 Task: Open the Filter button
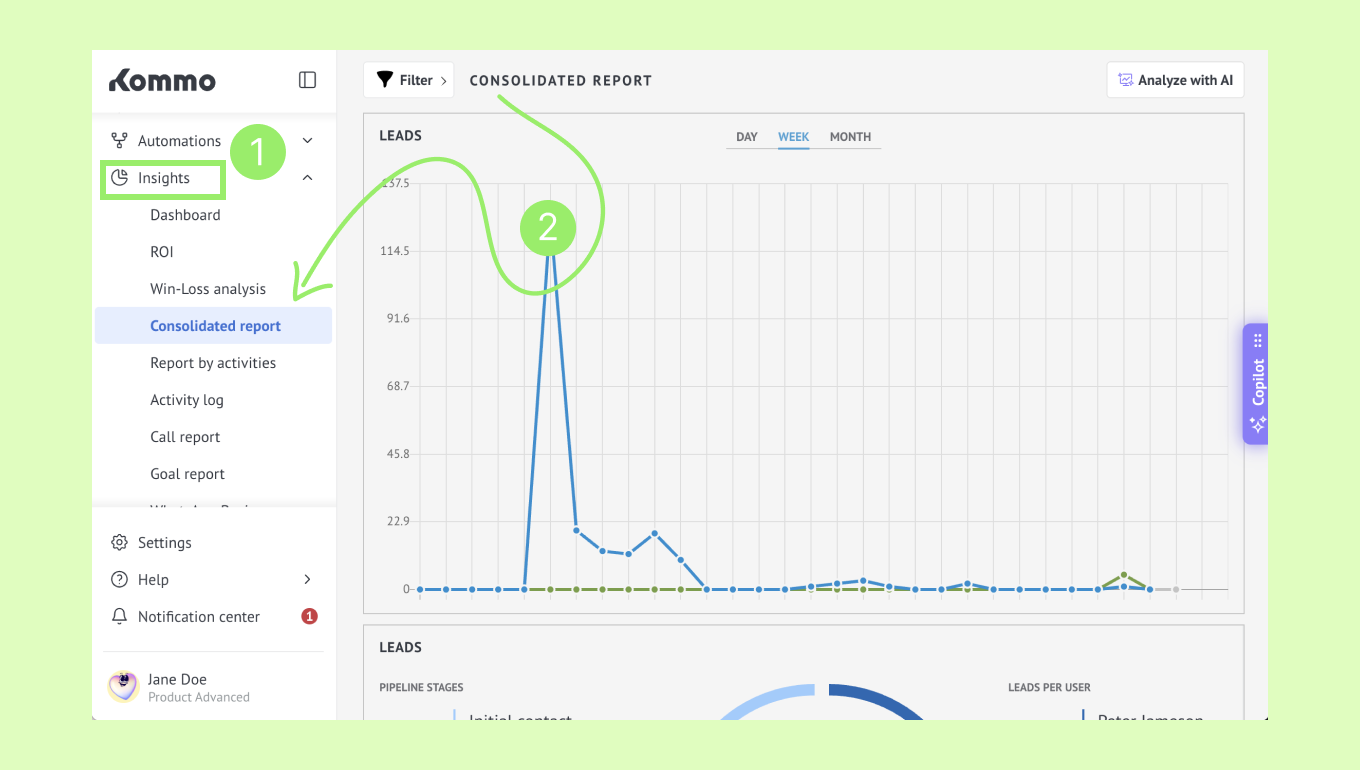point(408,80)
